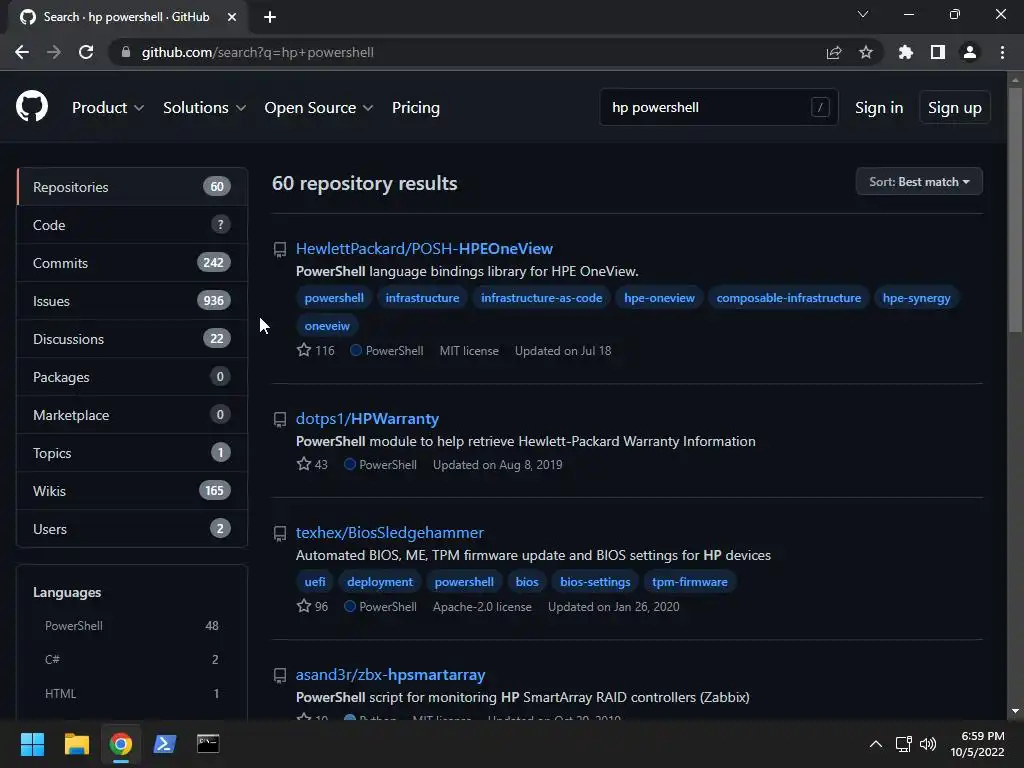
Task: Click the repo icon beside POSH-HPEOneView
Action: [280, 249]
